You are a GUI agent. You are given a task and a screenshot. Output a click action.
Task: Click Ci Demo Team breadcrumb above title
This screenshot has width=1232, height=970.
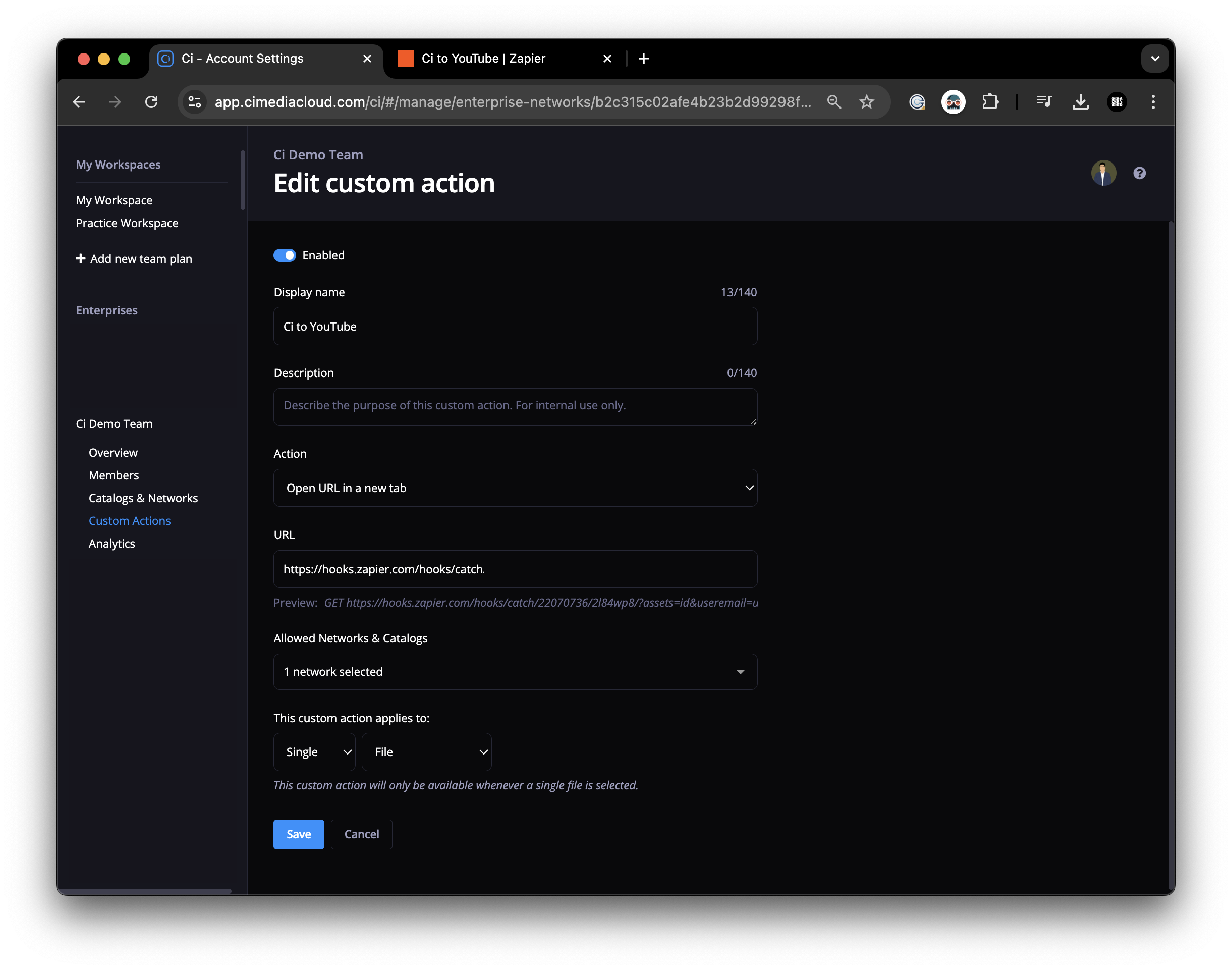[x=318, y=155]
